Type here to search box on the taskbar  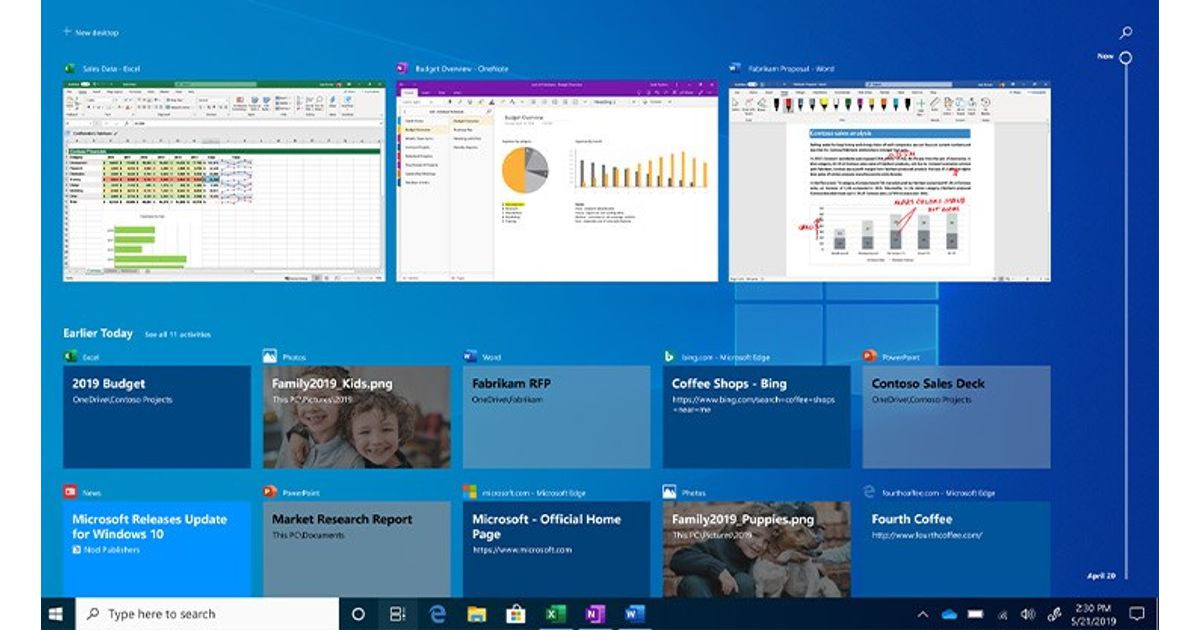tap(208, 613)
